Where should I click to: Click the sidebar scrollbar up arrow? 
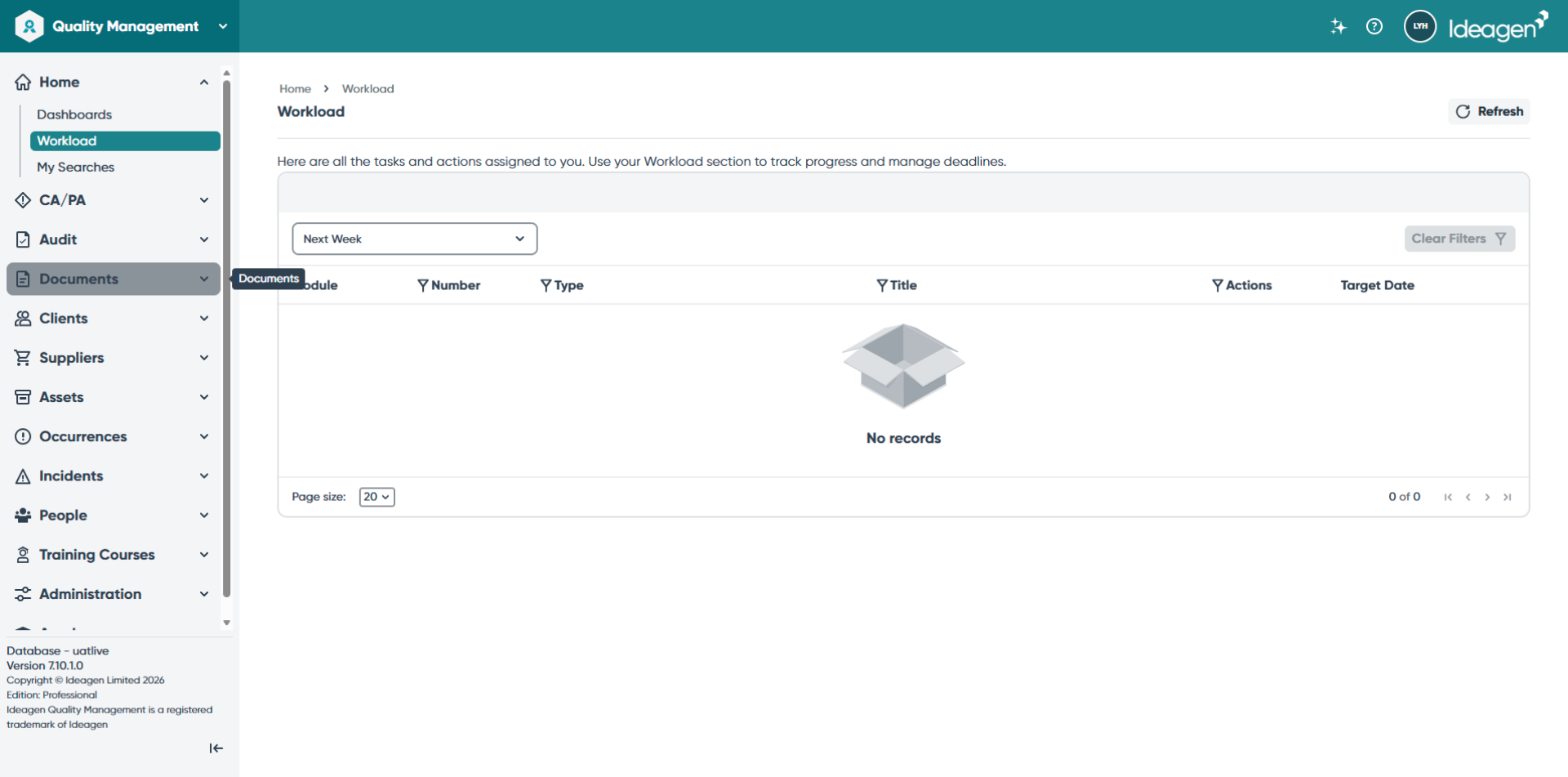coord(226,73)
